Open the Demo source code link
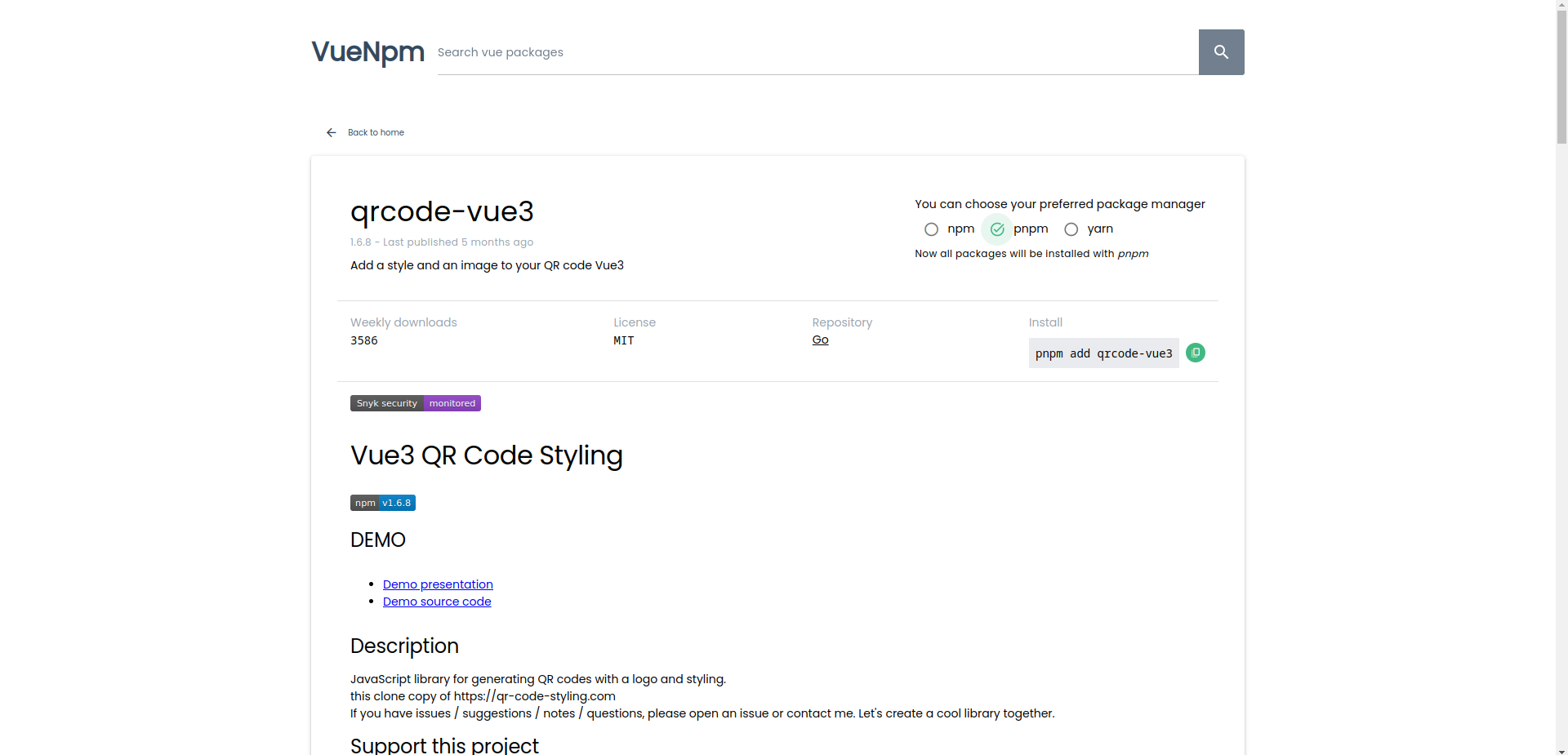The width and height of the screenshot is (1568, 755). 437,602
